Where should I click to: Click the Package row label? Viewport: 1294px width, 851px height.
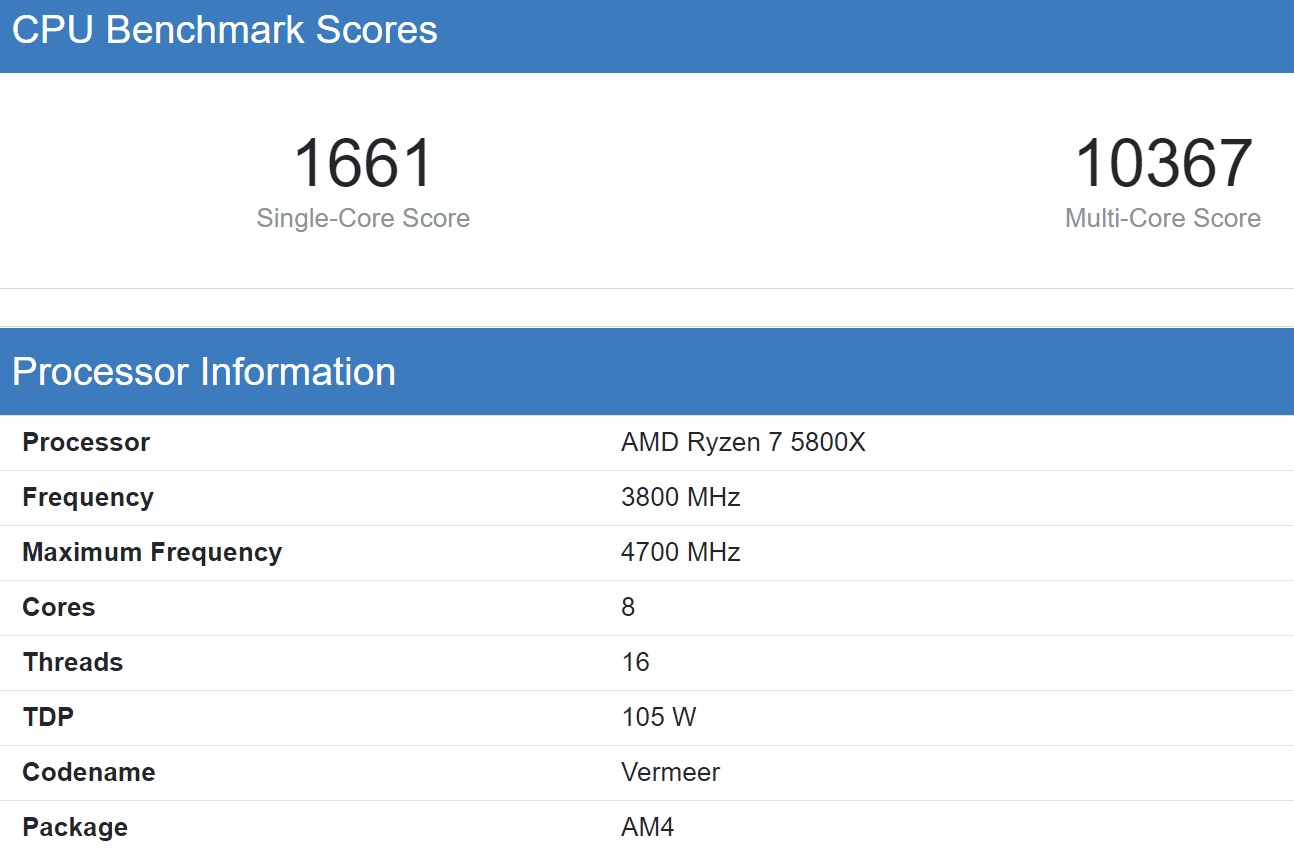(75, 827)
